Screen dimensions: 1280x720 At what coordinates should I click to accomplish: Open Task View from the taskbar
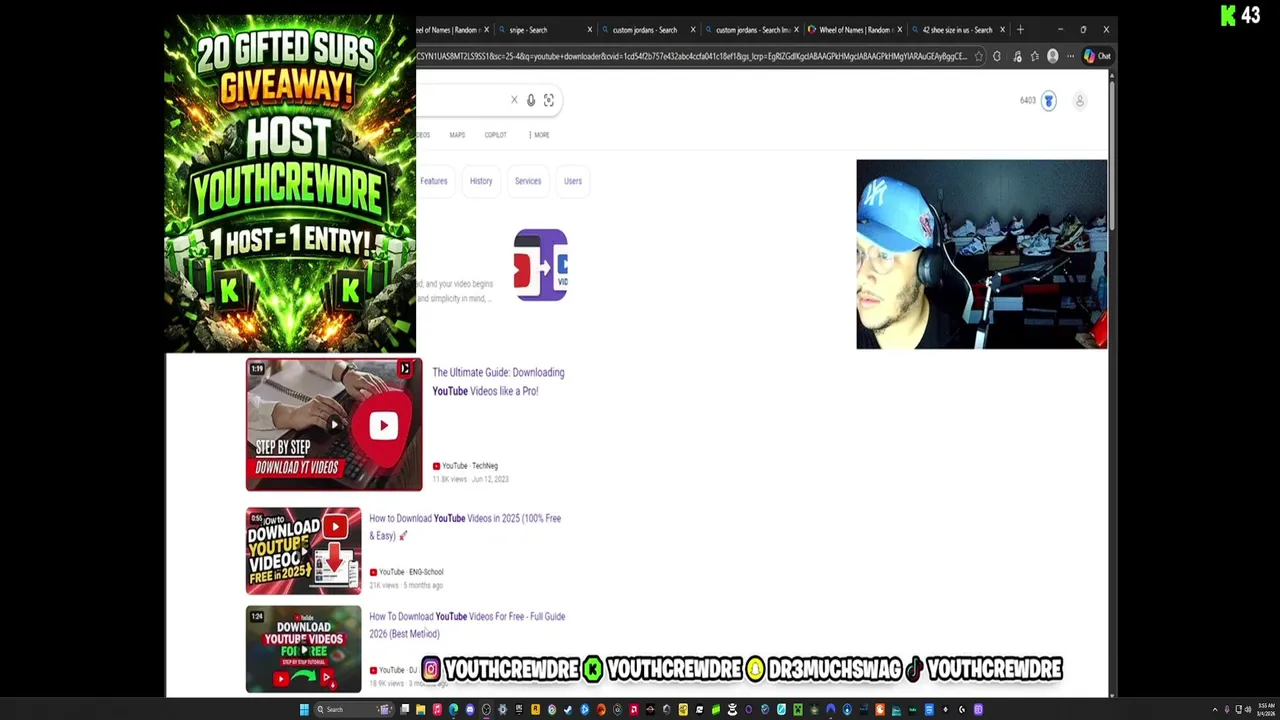(x=405, y=710)
